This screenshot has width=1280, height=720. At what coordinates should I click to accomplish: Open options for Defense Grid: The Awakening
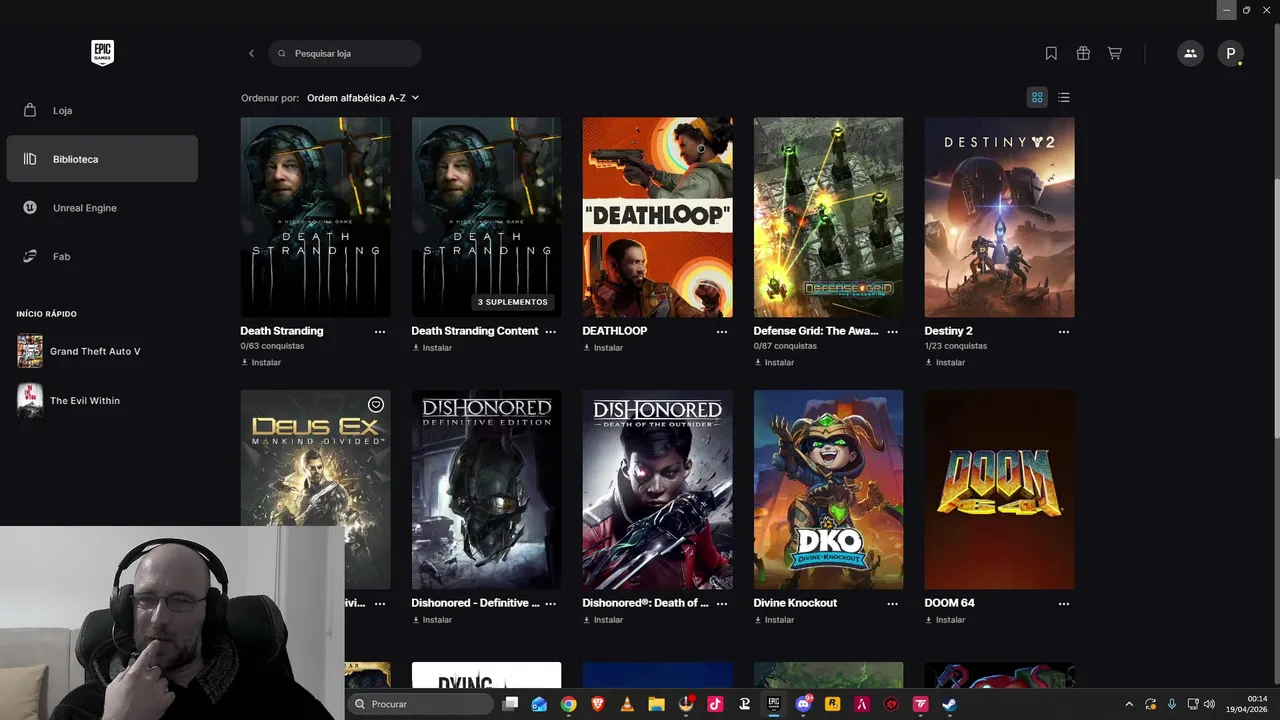893,331
